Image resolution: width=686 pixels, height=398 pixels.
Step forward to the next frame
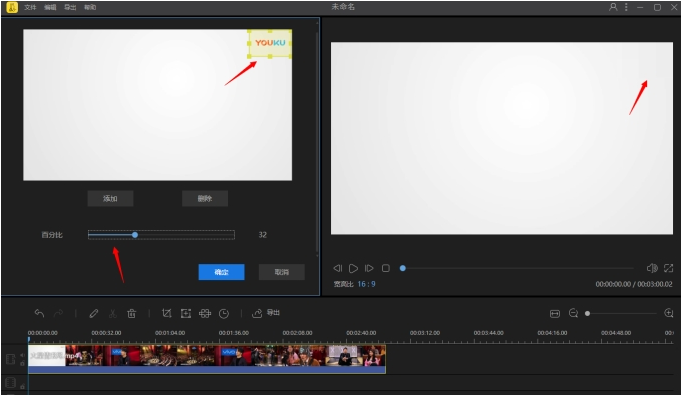[370, 270]
